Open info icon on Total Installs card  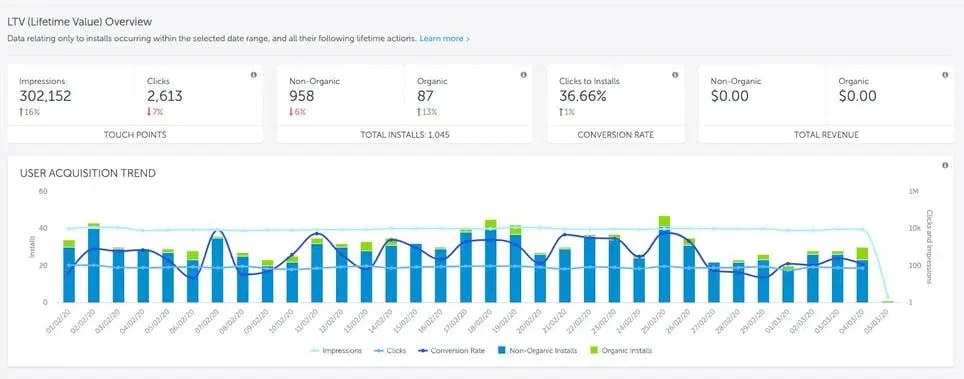[524, 75]
